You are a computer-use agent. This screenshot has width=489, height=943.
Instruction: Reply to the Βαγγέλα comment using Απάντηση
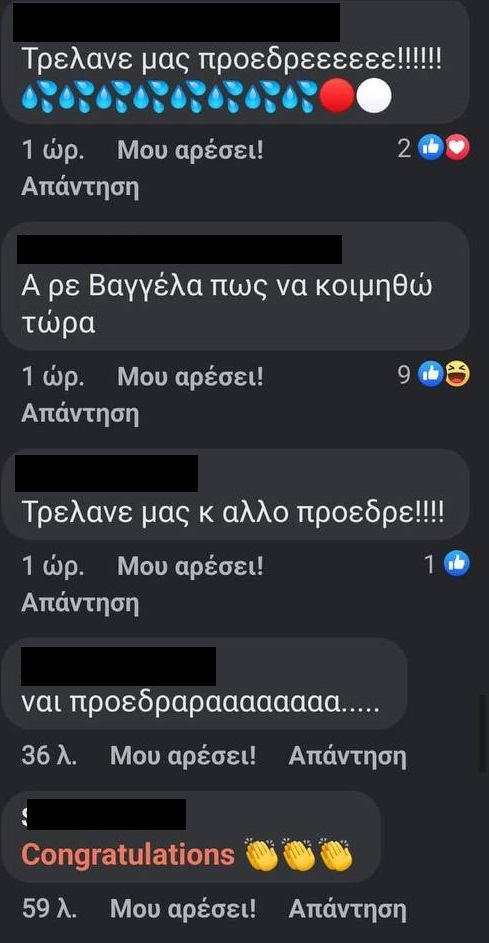coord(80,414)
